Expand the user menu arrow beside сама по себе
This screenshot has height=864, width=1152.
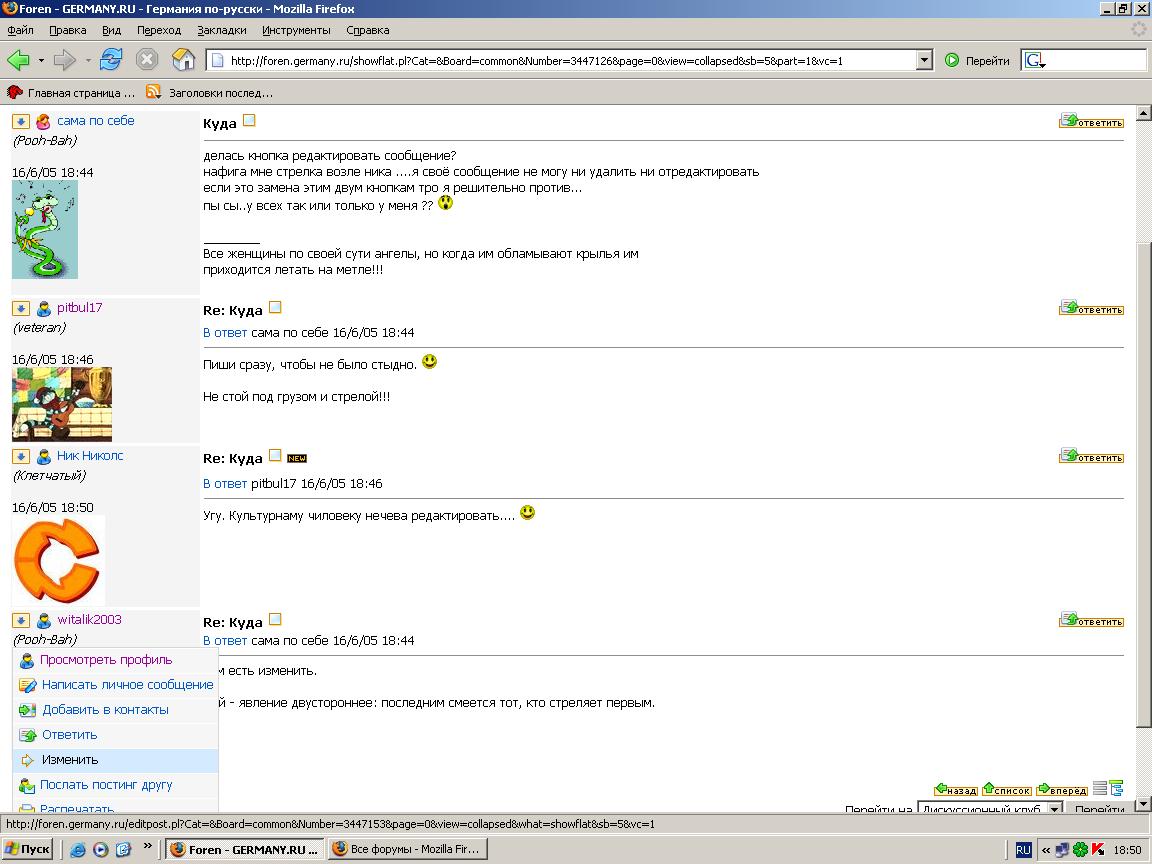20,121
